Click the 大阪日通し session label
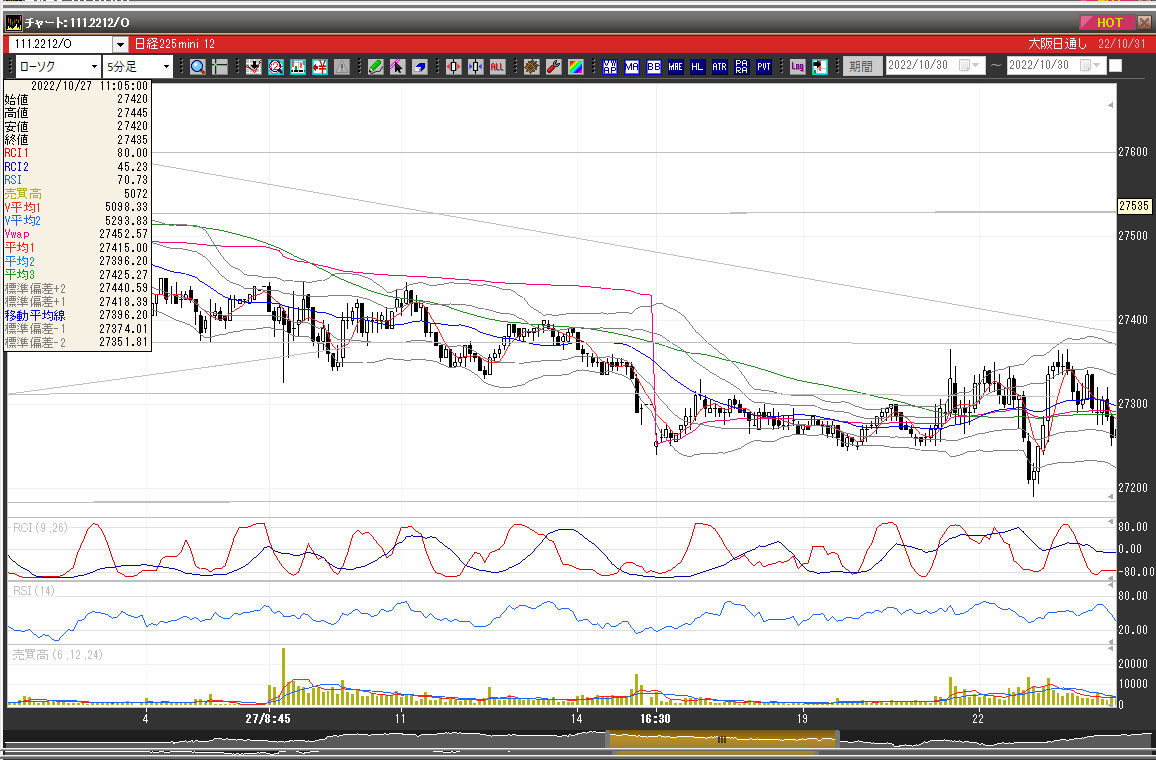This screenshot has width=1156, height=760. [1057, 44]
